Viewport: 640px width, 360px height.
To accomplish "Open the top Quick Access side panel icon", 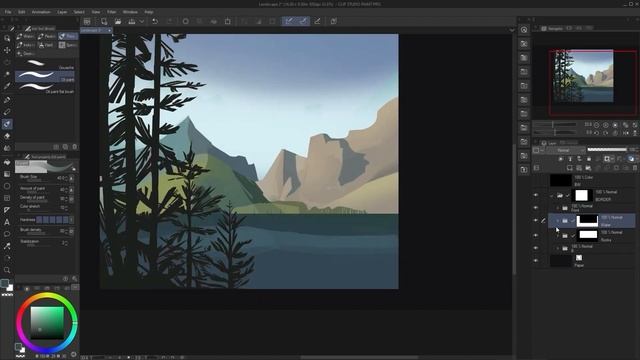I will tap(524, 29).
